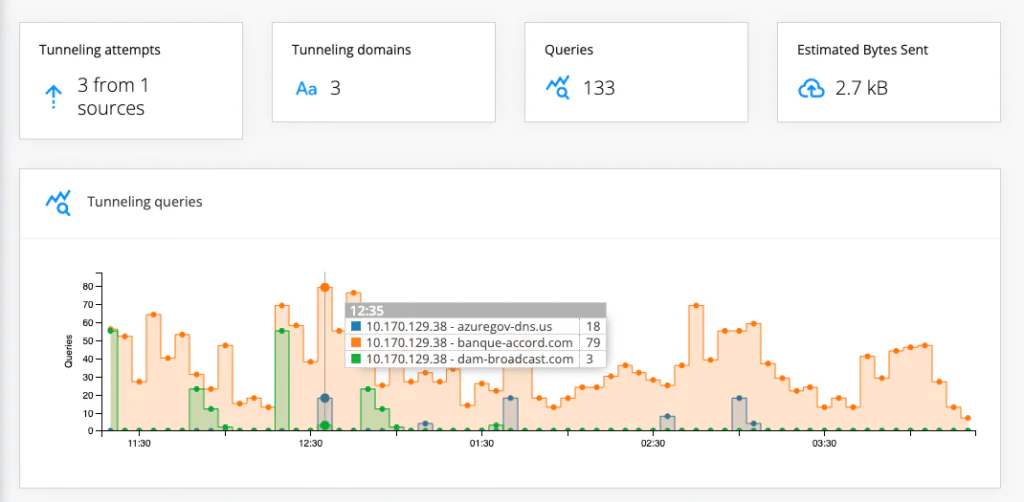This screenshot has height=502, width=1024.
Task: Click the Aa Tunneling domains icon
Action: (306, 89)
